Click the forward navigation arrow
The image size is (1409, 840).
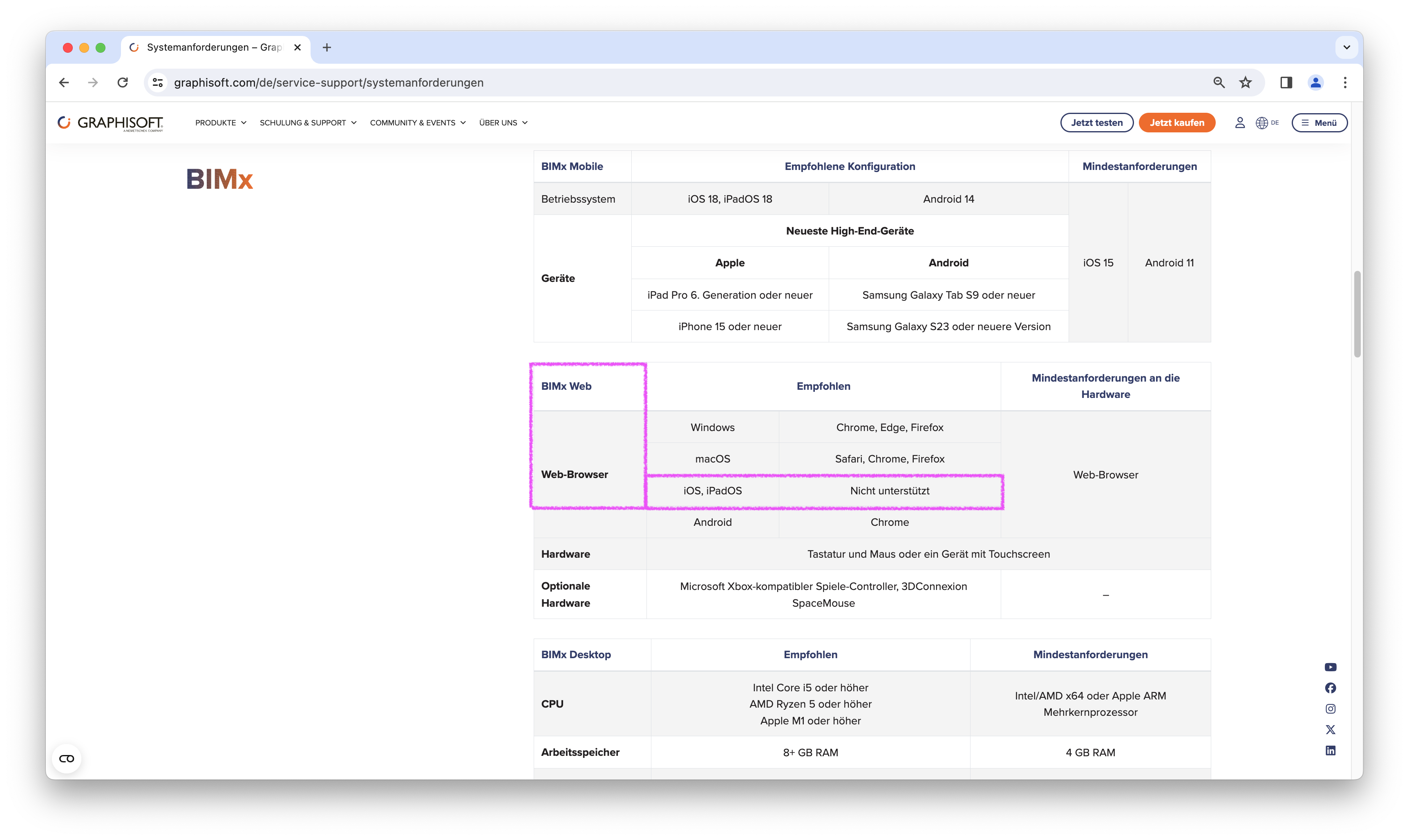(93, 83)
